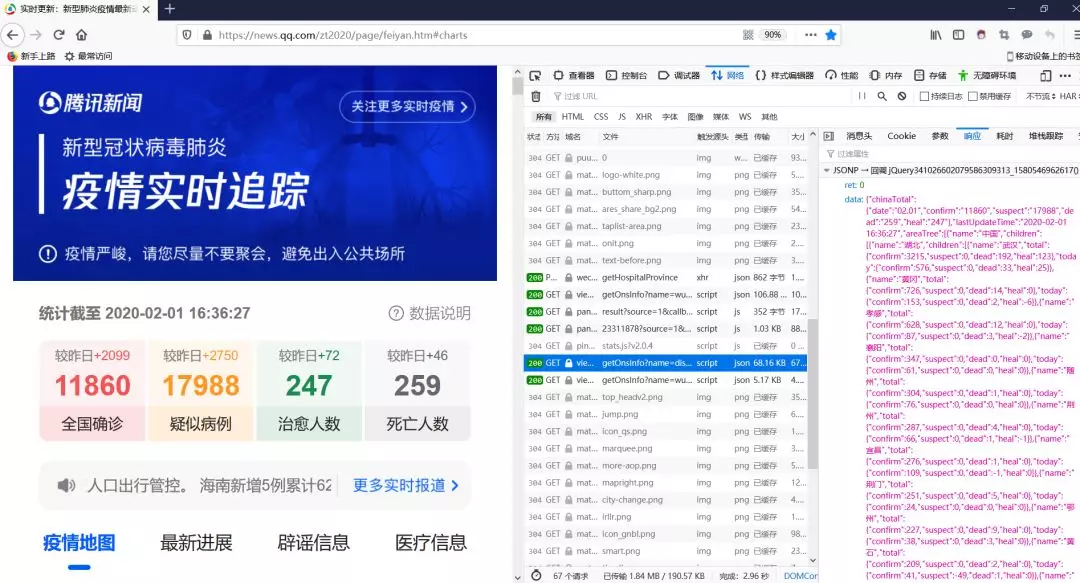View the padlock site security info
Screen dimensions: 1080x583
(x=207, y=34)
